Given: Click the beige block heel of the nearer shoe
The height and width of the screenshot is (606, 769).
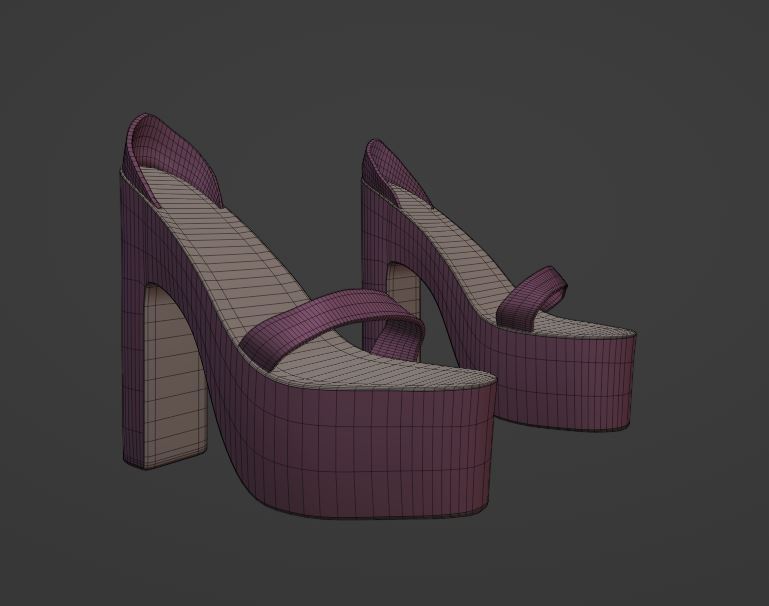Looking at the screenshot, I should 174,378.
